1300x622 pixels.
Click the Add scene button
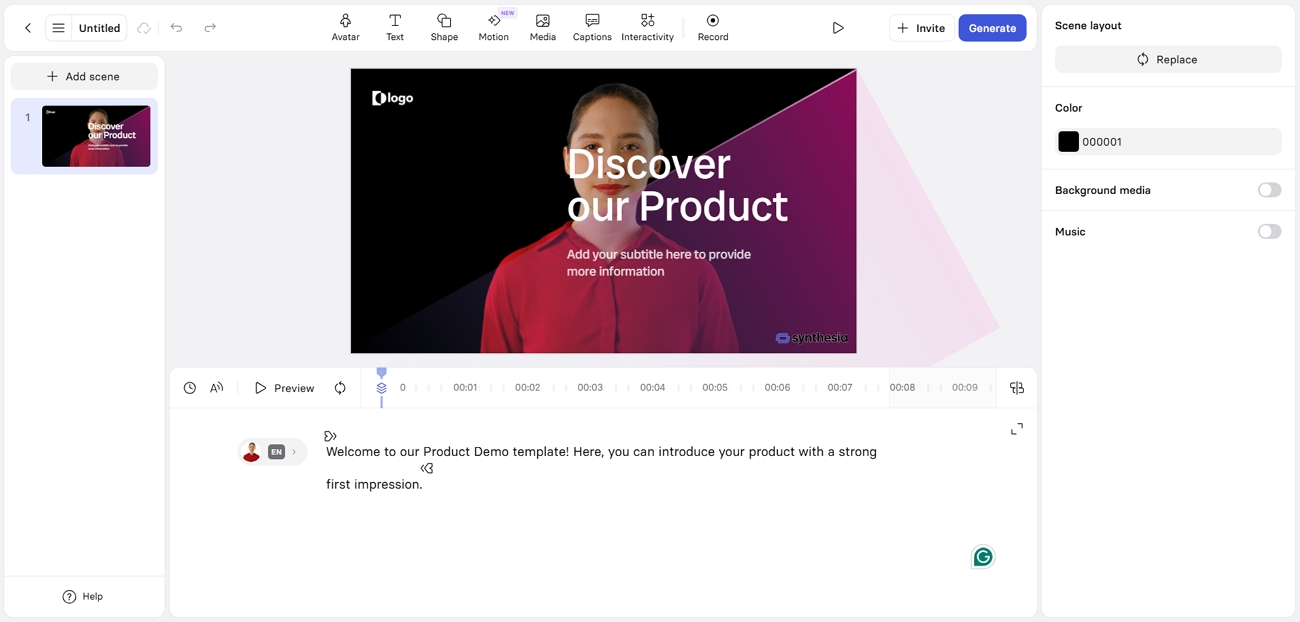(x=84, y=76)
